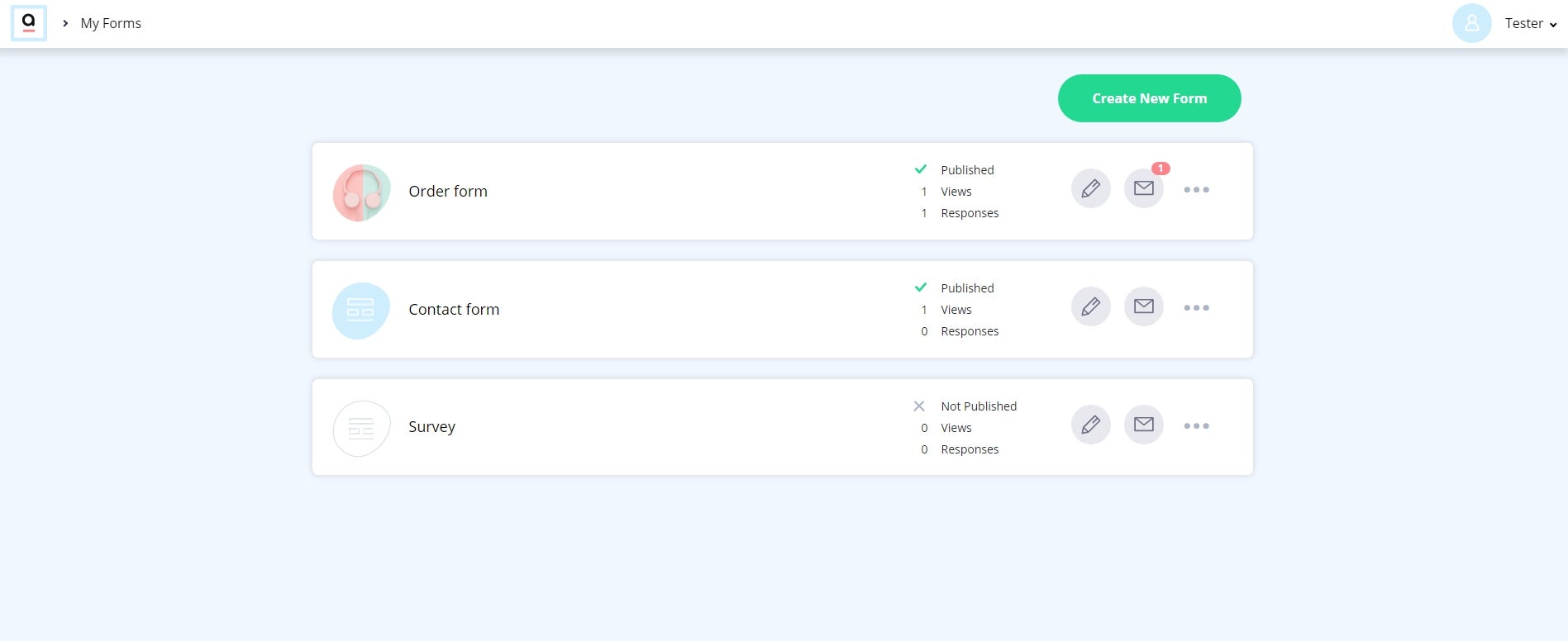View Survey responses envelope icon
1568x641 pixels.
(1144, 425)
